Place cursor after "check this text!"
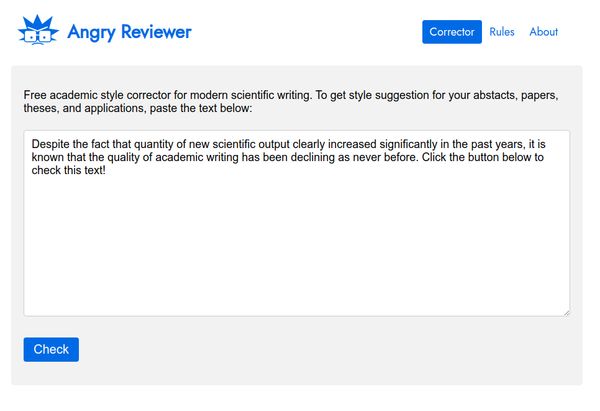 106,170
